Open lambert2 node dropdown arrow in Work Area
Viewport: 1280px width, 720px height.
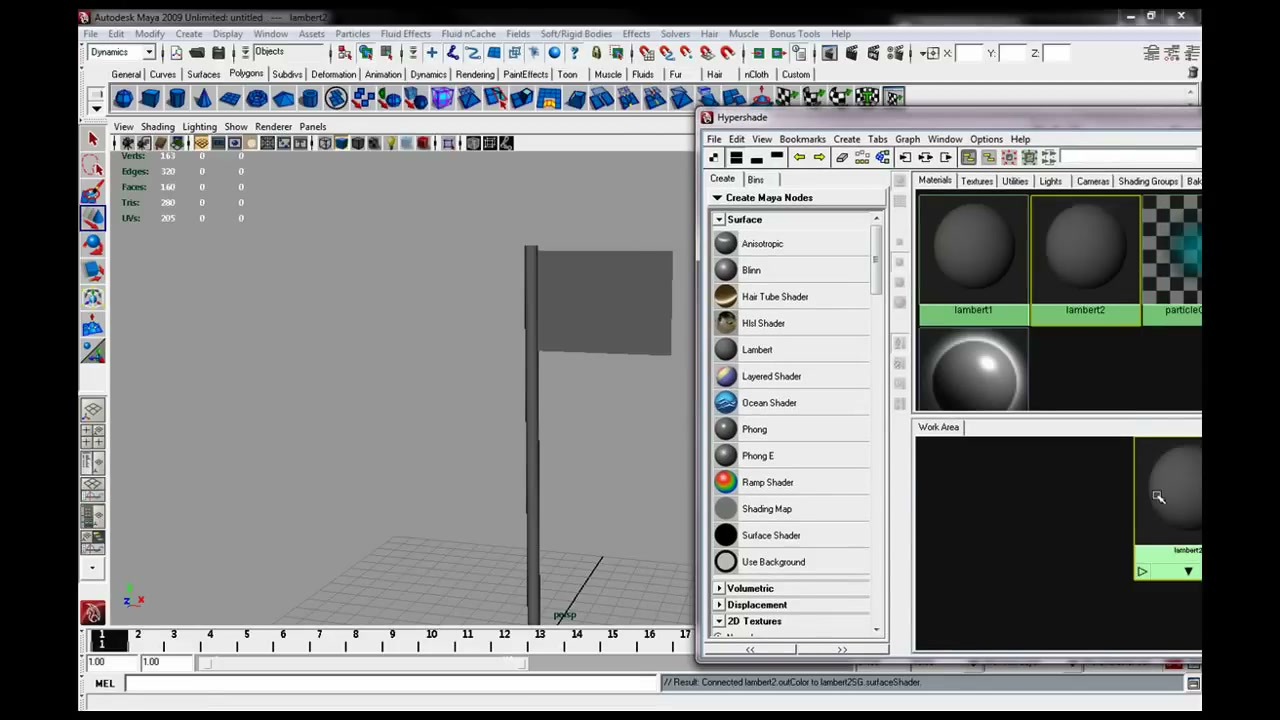tap(1188, 572)
